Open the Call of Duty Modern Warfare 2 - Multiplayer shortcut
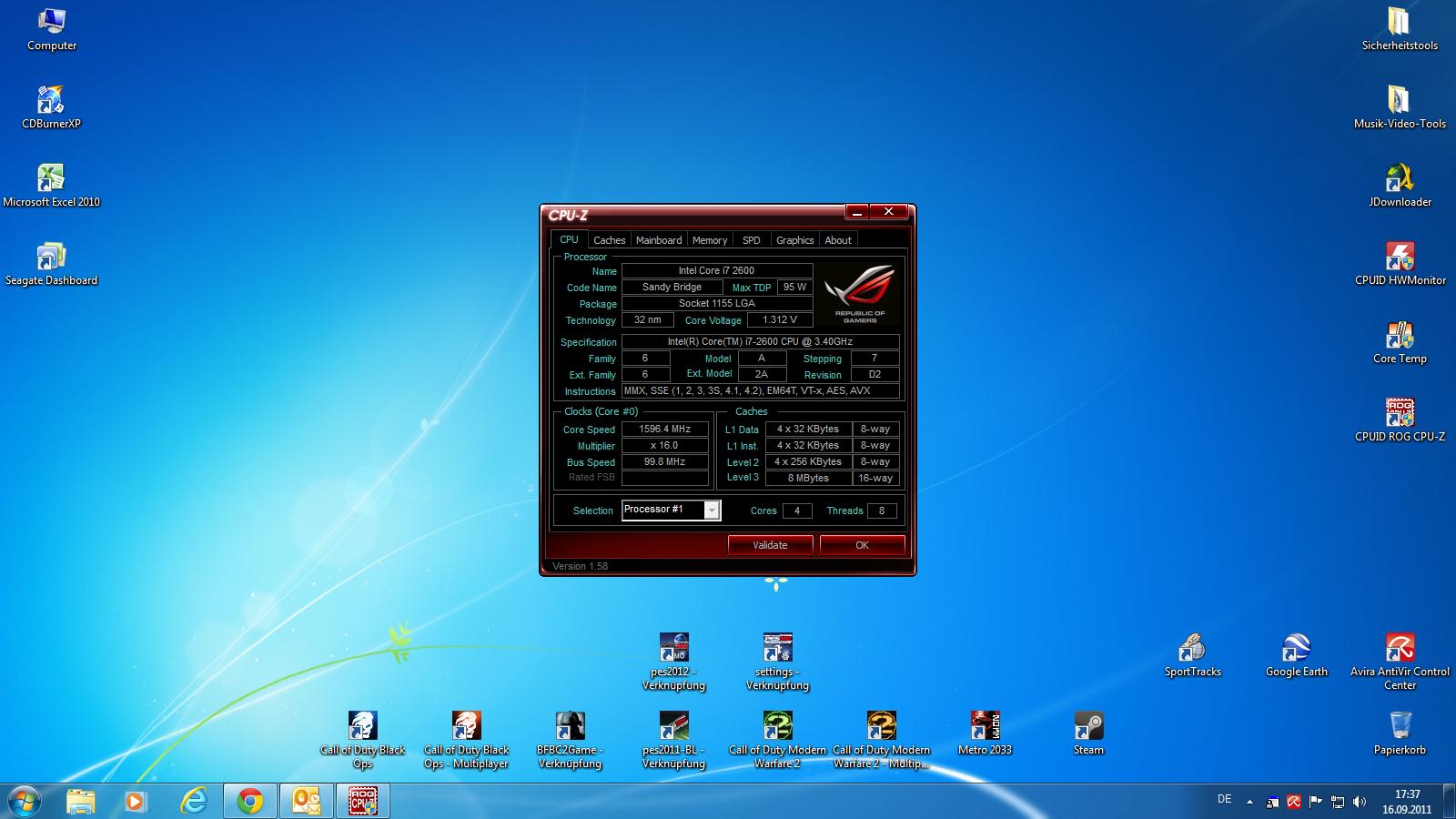This screenshot has height=819, width=1456. tap(881, 740)
